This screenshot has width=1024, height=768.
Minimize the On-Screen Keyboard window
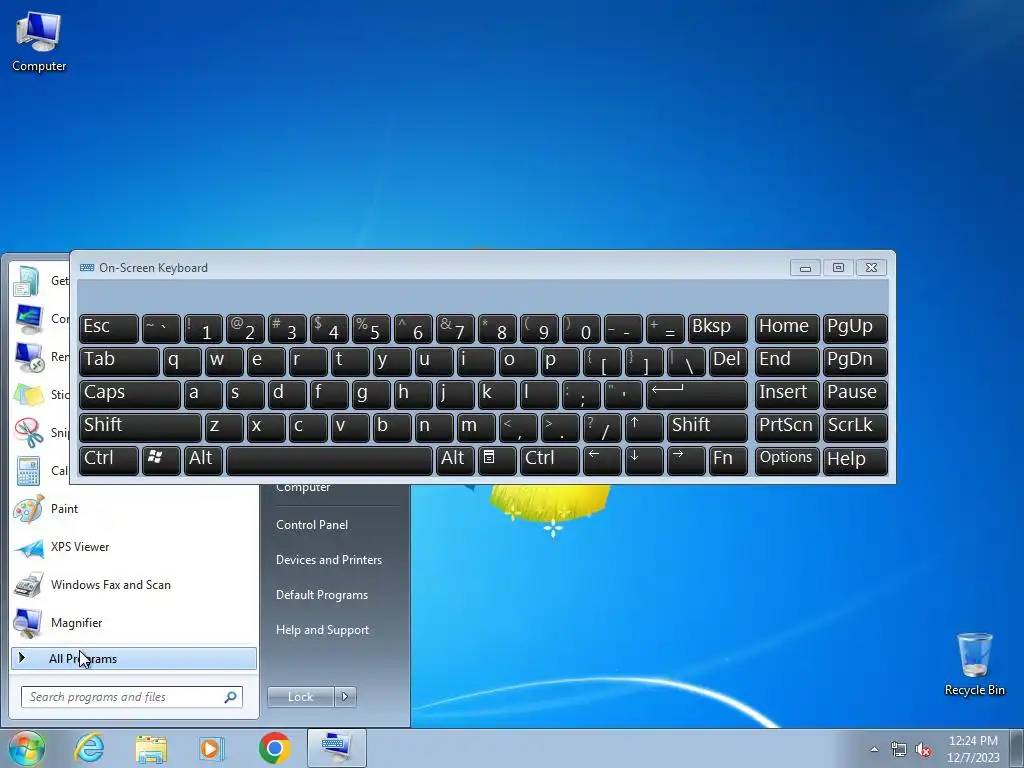(805, 268)
